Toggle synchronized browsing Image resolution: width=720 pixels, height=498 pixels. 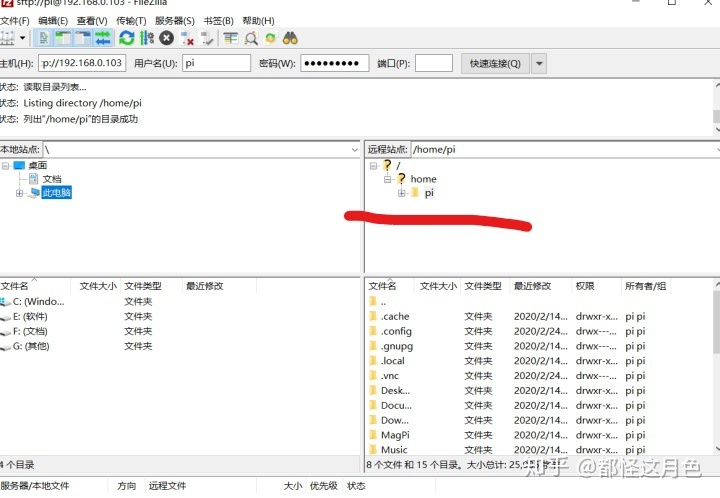tap(270, 38)
